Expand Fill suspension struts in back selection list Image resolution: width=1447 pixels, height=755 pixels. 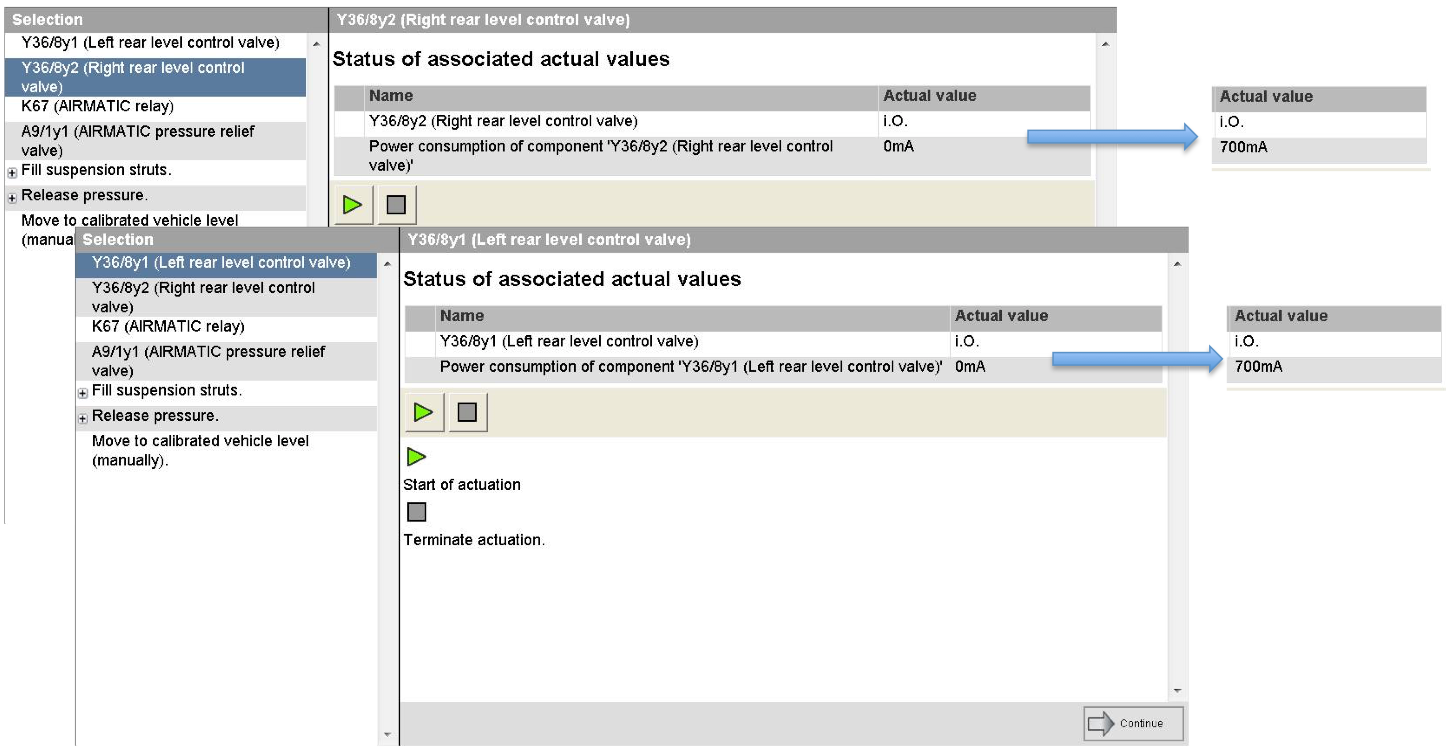(x=12, y=172)
